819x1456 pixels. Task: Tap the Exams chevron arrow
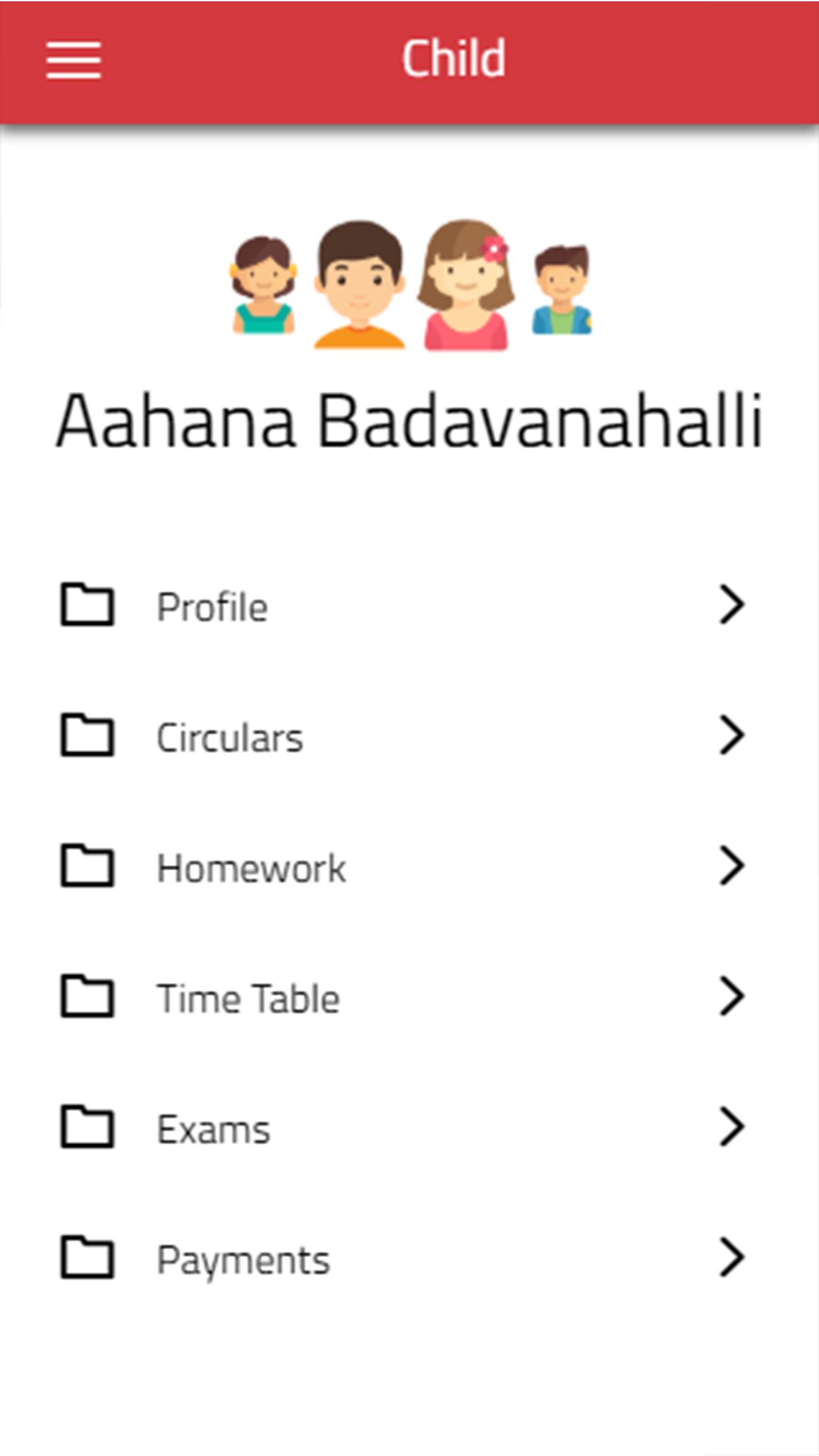coord(731,1126)
